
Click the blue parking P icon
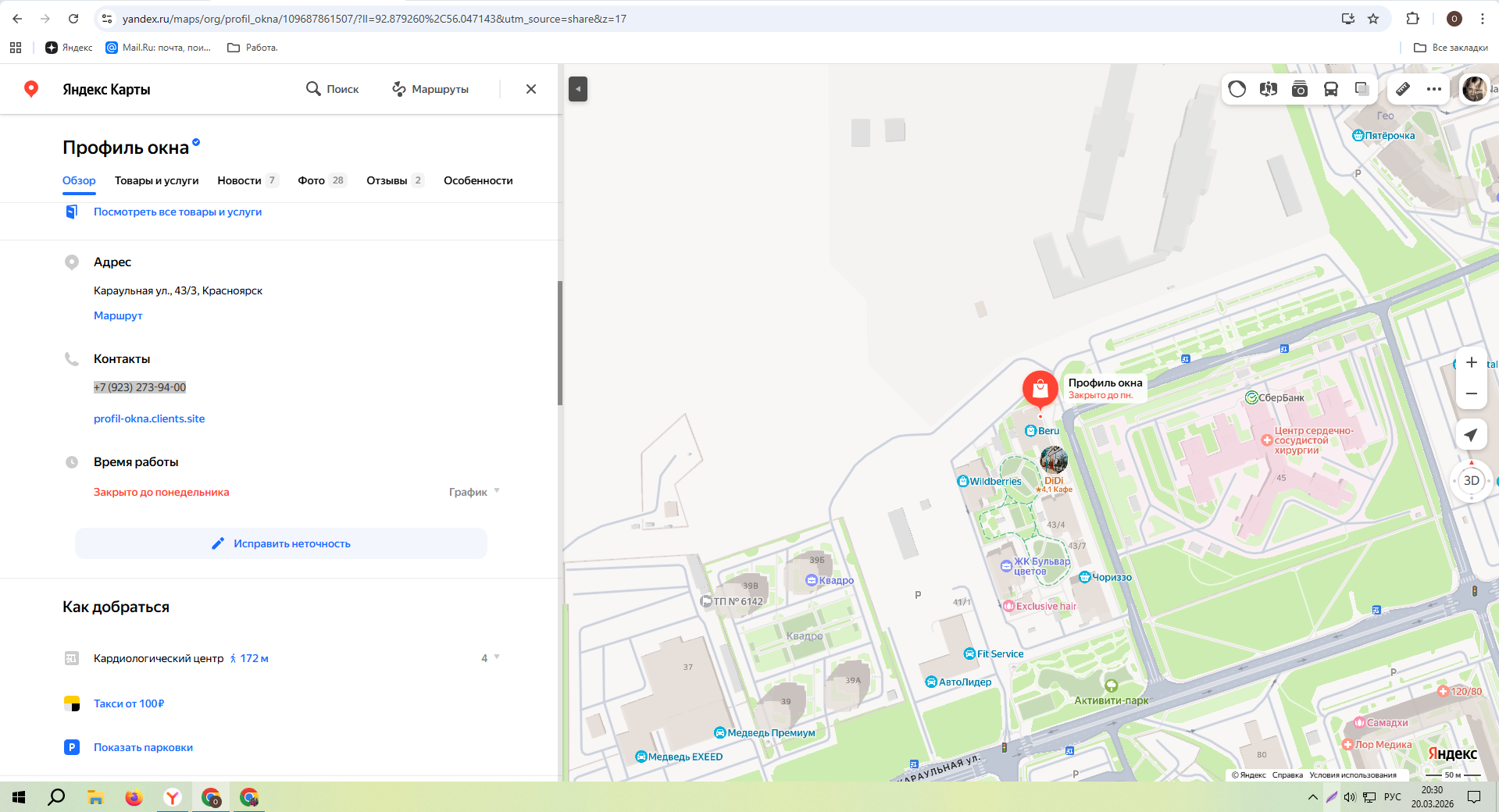72,747
